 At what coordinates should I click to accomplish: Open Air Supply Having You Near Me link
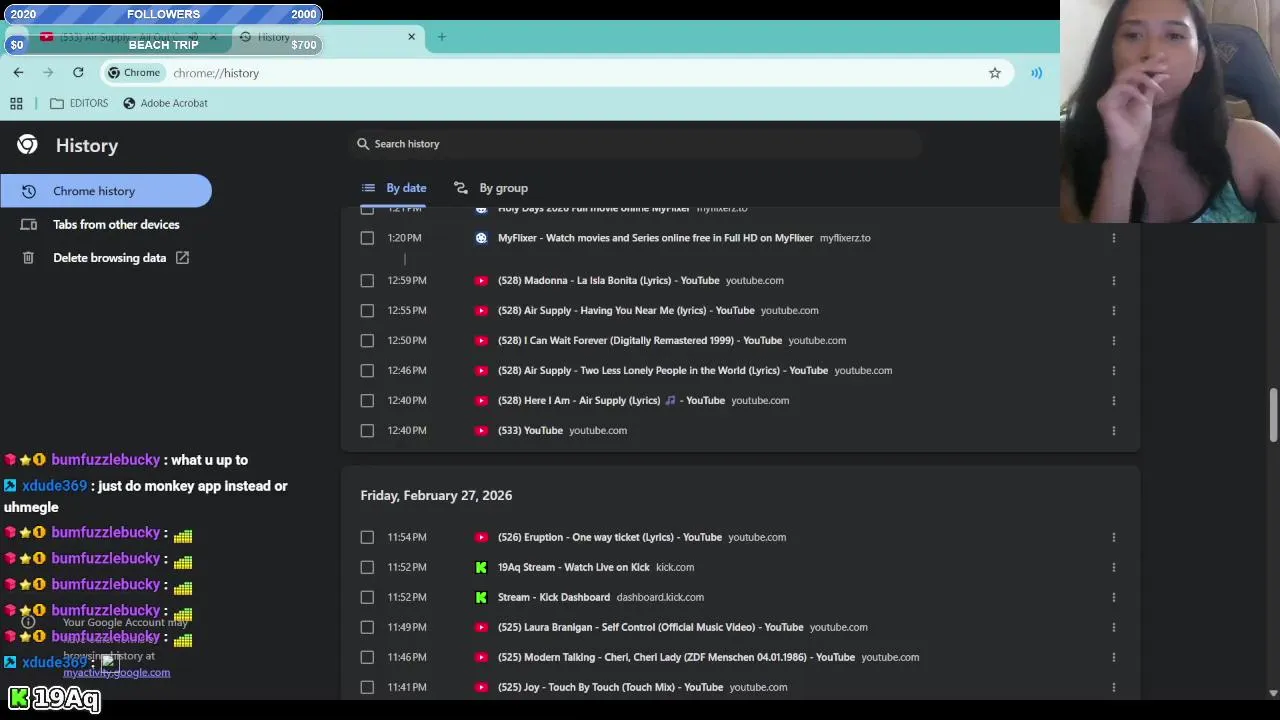(626, 311)
